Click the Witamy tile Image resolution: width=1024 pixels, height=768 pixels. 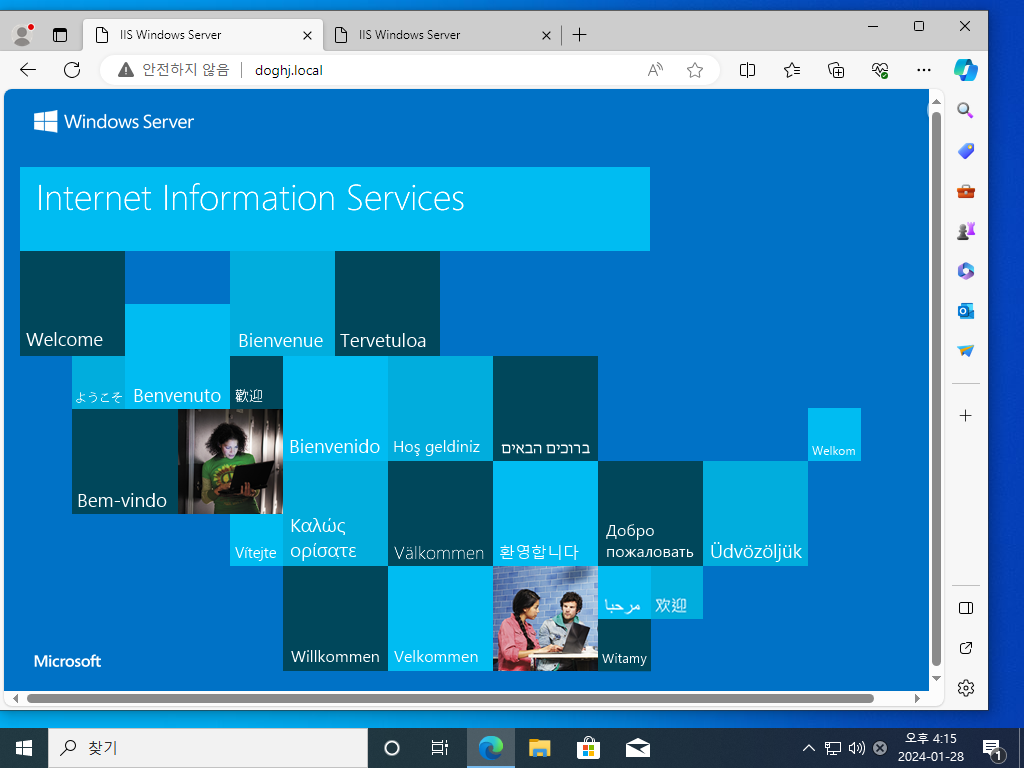[624, 645]
